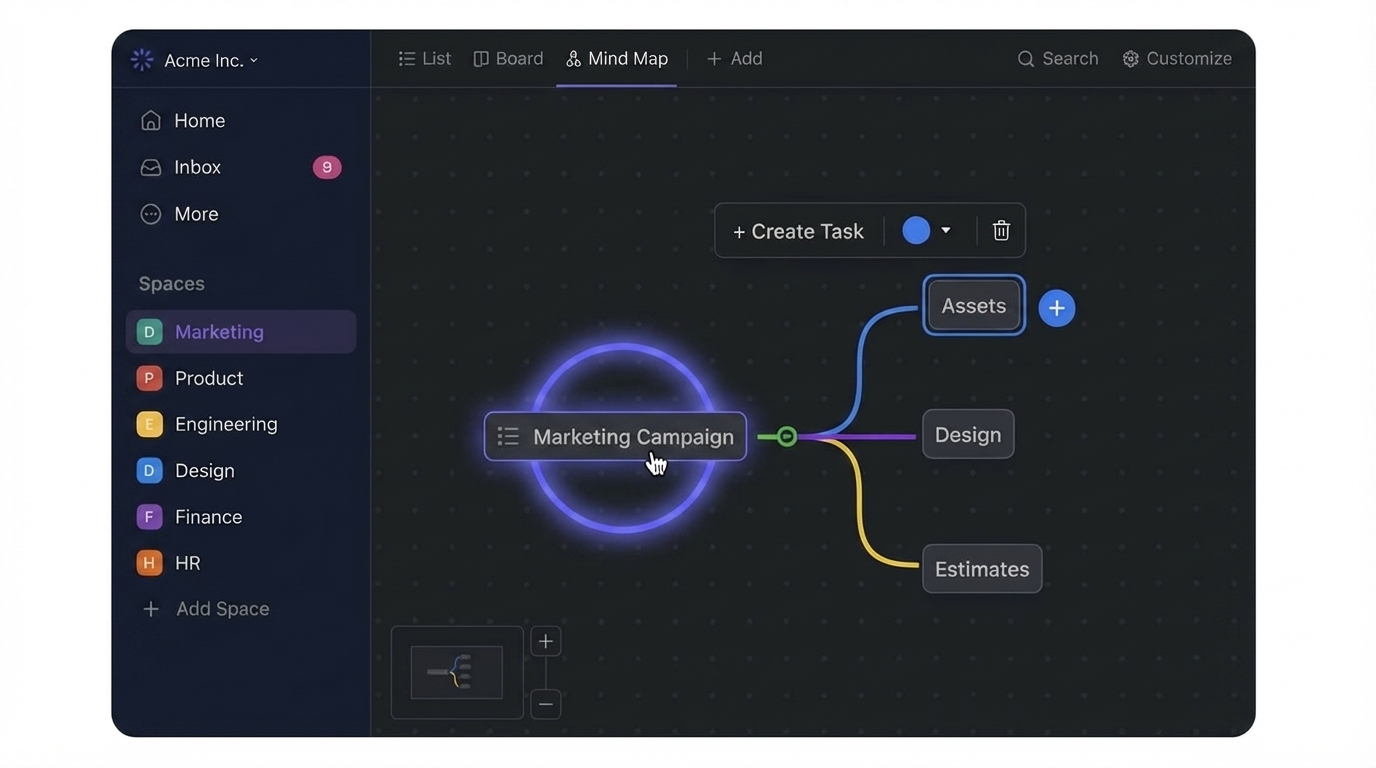Click the trash delete icon in node toolbar

click(1001, 231)
